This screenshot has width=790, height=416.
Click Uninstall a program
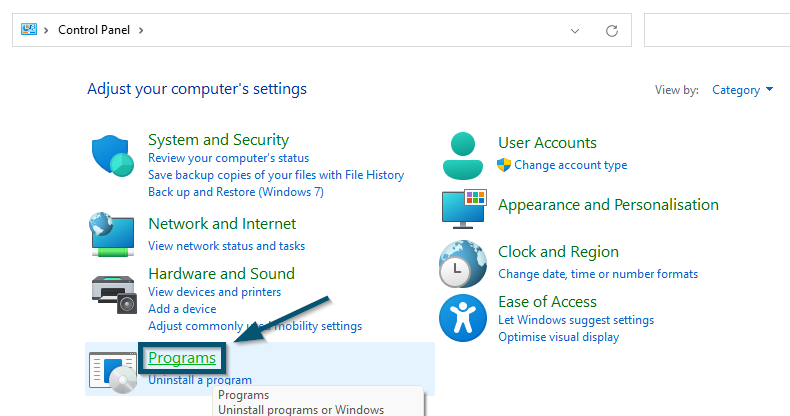pyautogui.click(x=200, y=380)
